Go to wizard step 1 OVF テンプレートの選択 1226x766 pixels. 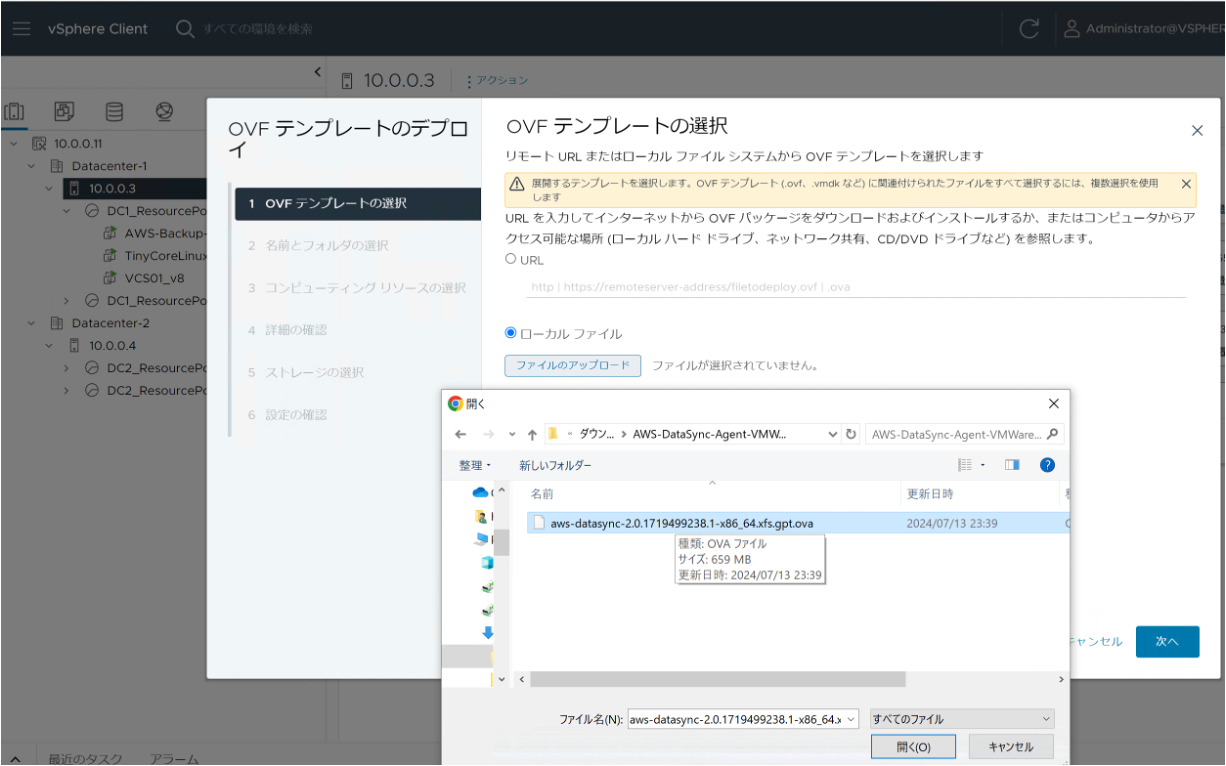point(358,203)
